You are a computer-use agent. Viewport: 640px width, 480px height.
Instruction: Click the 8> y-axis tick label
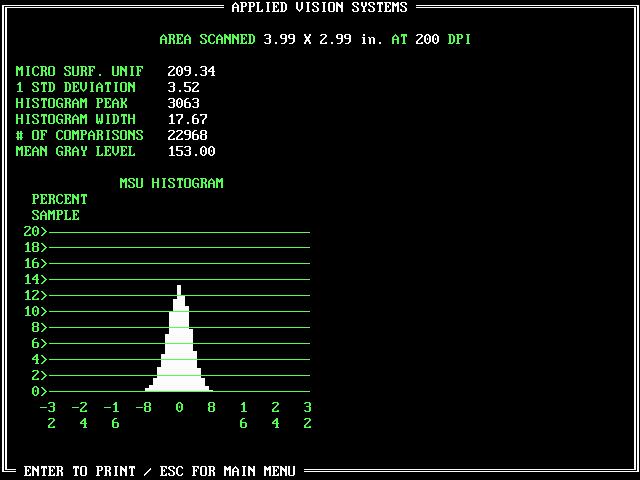[39, 327]
